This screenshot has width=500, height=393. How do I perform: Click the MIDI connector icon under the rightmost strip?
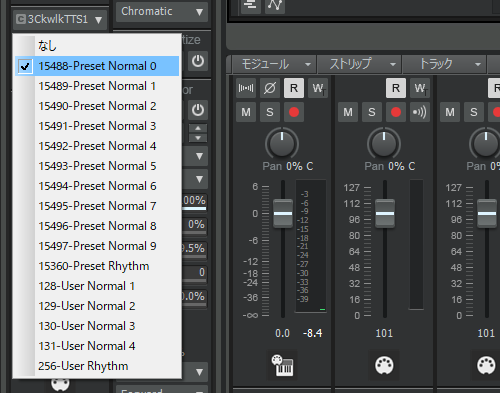click(486, 365)
